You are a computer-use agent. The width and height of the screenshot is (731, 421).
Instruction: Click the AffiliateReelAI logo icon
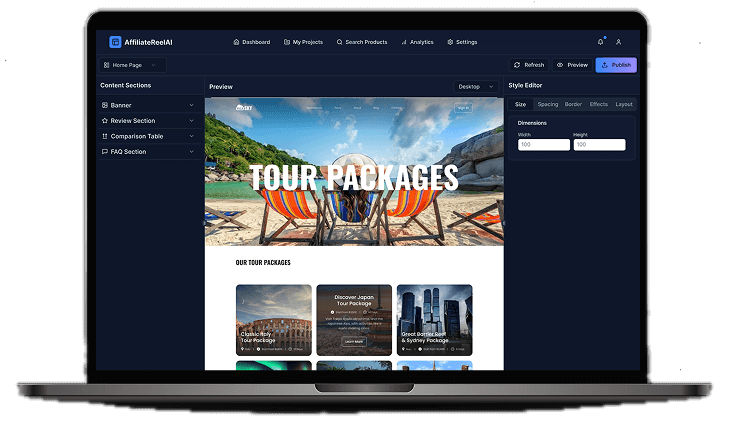(x=115, y=42)
